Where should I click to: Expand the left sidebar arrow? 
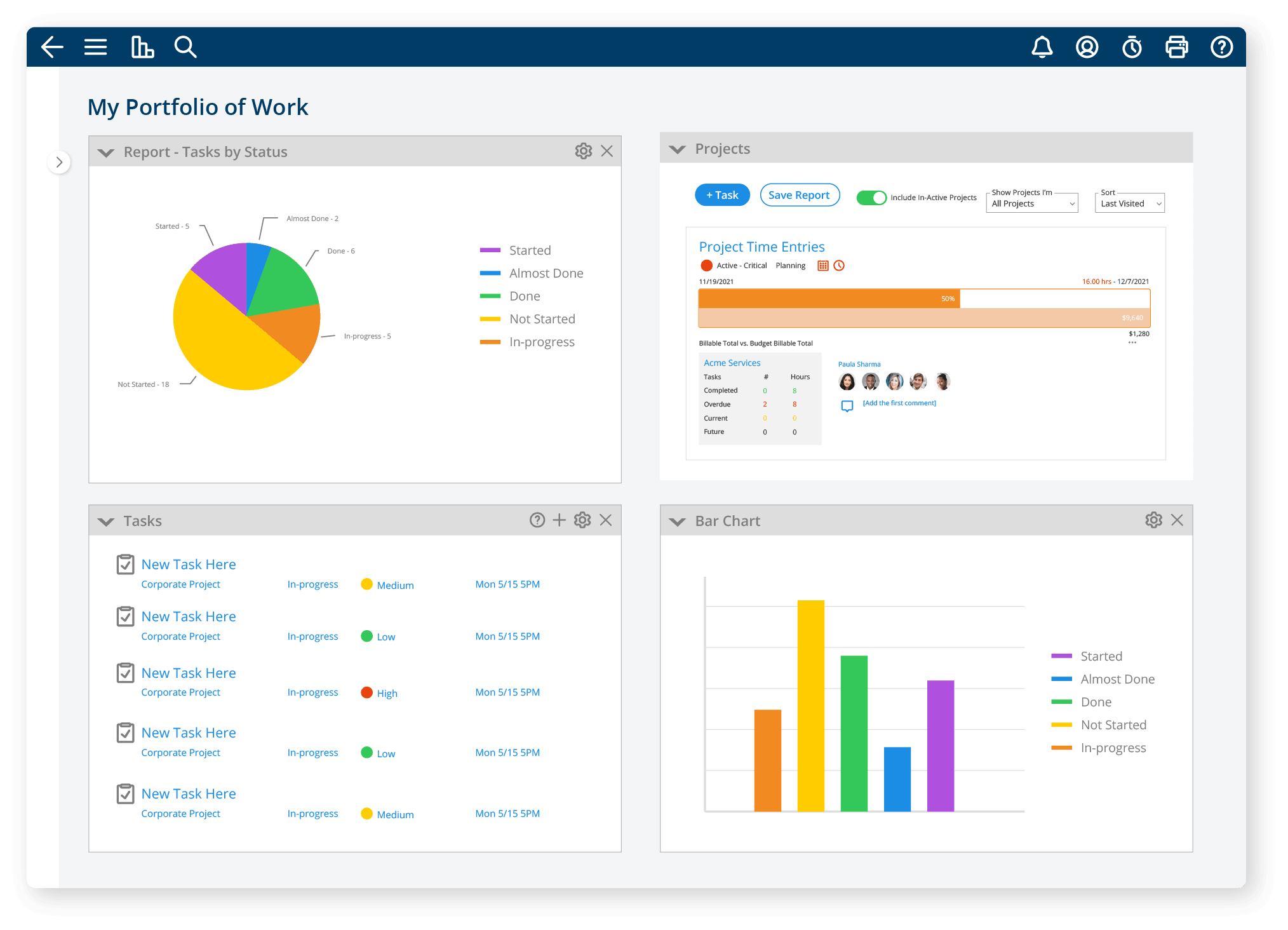[x=59, y=162]
